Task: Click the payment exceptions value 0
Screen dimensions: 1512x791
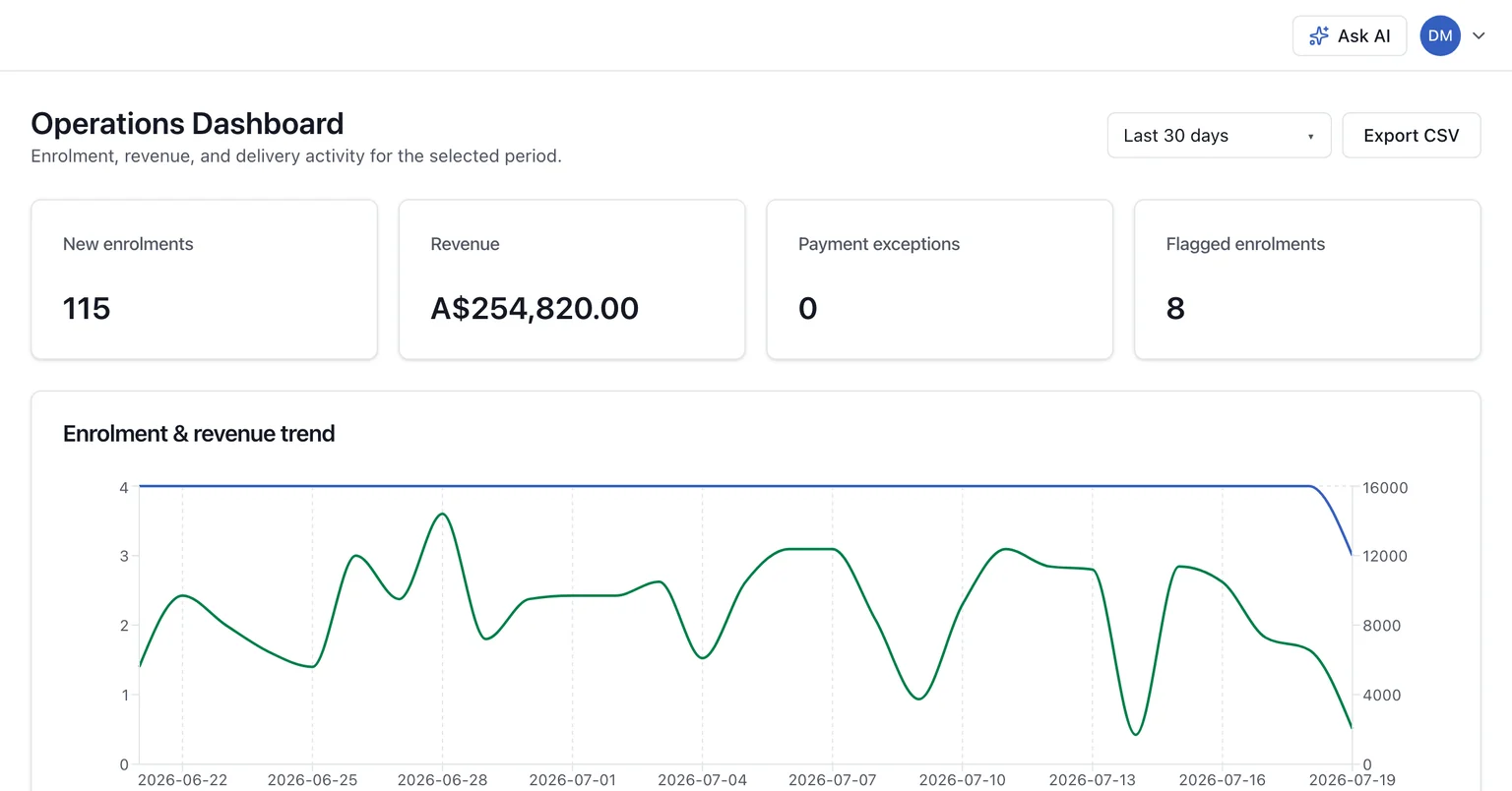Action: click(x=808, y=308)
